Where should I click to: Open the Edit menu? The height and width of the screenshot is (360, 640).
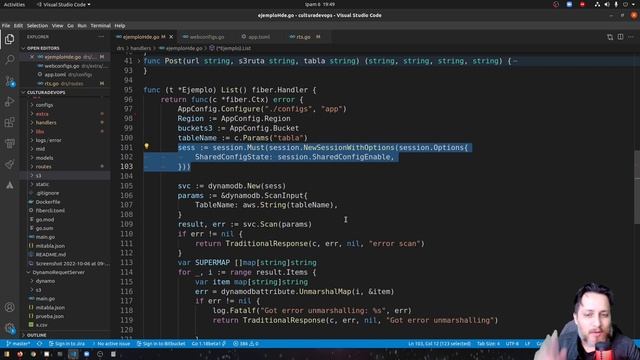[x=18, y=26]
